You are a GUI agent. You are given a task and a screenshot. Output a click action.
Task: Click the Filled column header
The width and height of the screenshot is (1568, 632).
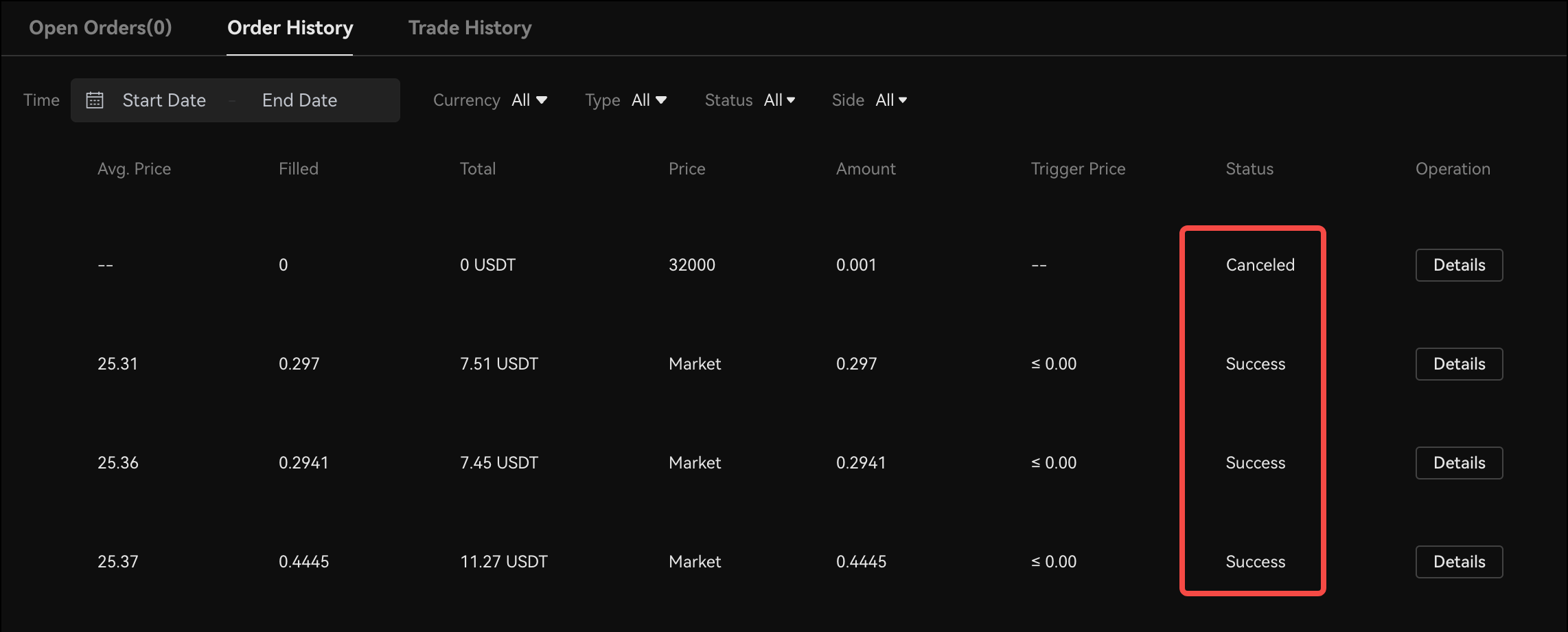(298, 169)
